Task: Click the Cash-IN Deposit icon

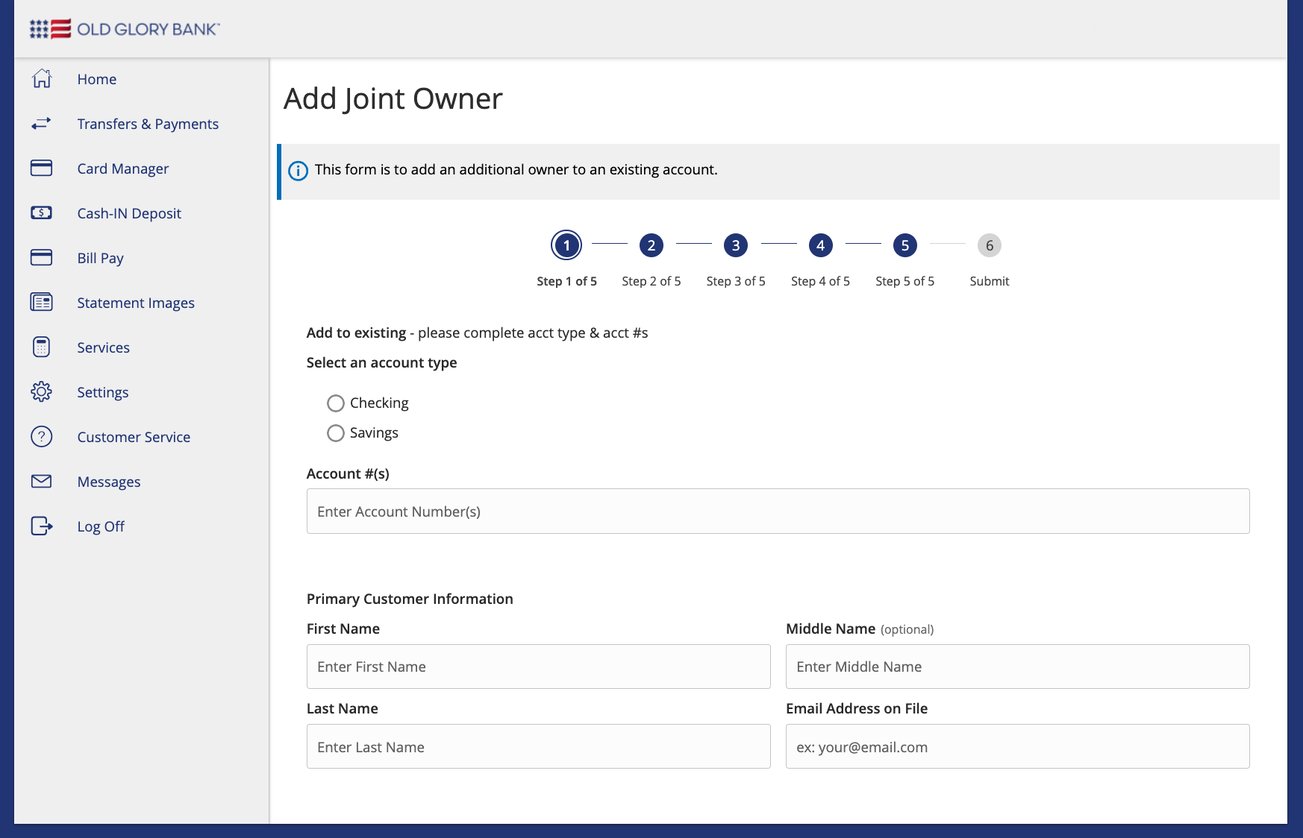Action: click(x=41, y=212)
